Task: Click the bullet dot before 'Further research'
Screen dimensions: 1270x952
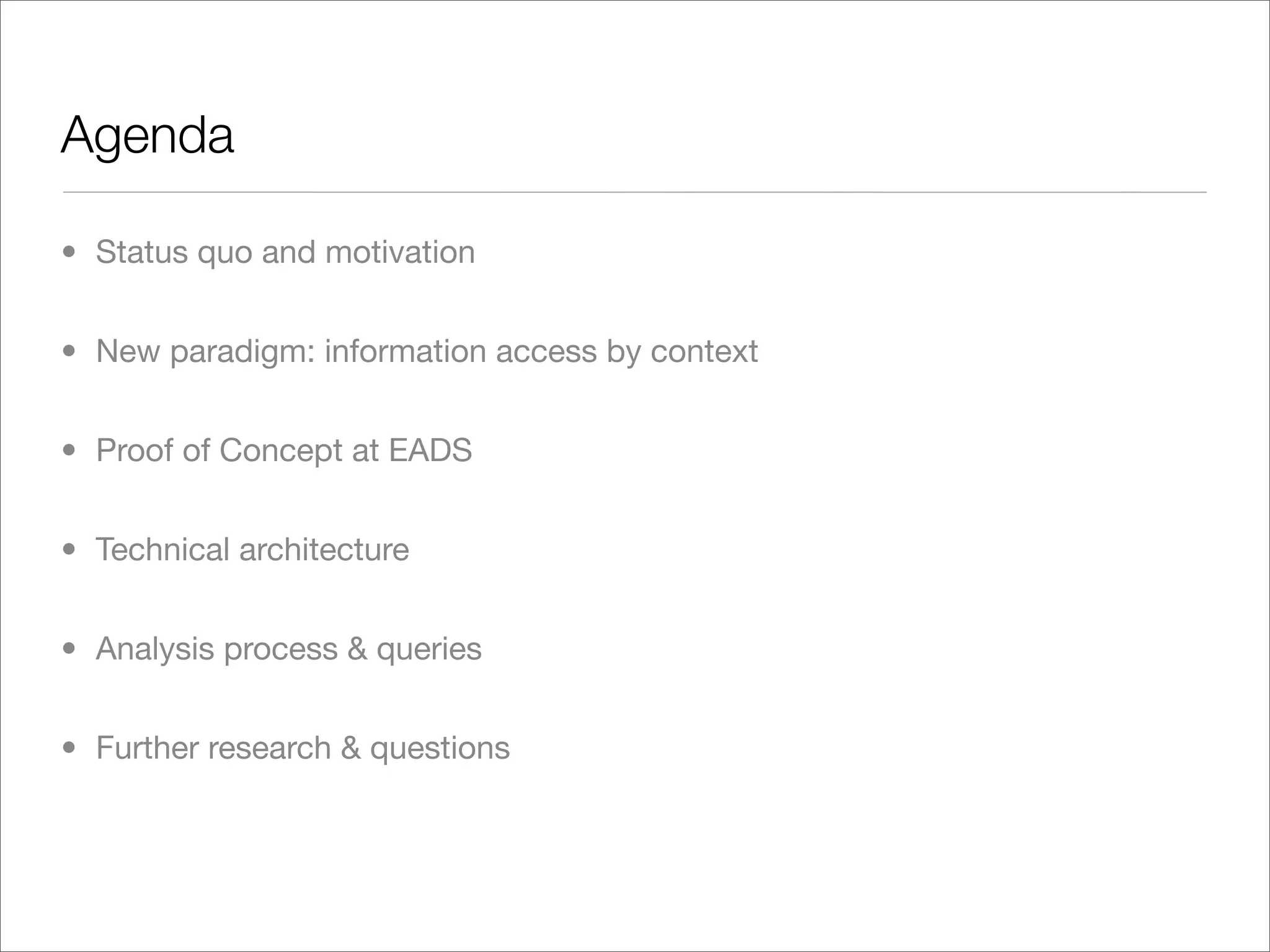Action: pyautogui.click(x=69, y=748)
